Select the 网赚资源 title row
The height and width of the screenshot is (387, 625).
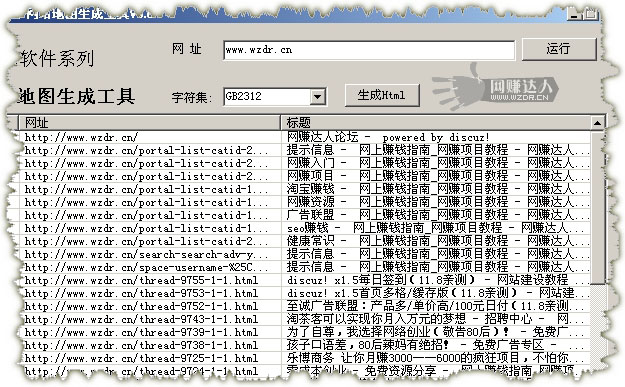438,202
